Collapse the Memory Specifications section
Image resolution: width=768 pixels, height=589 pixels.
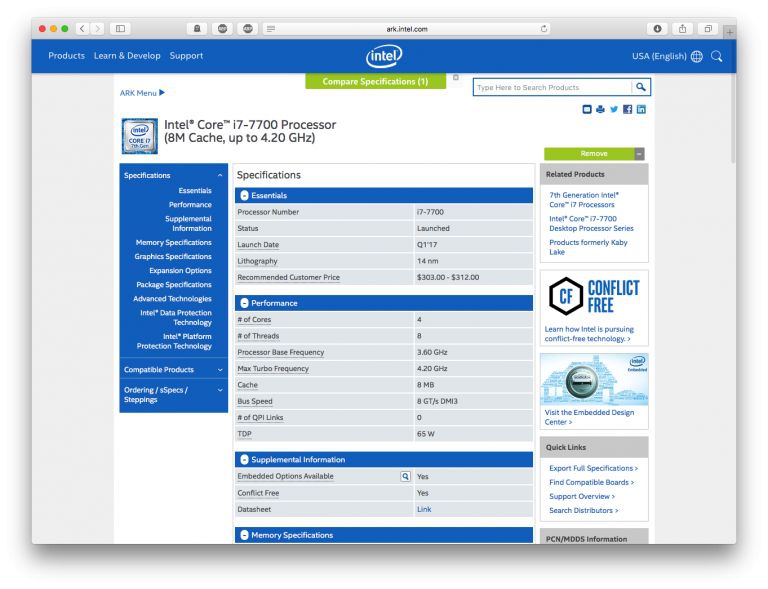(x=244, y=535)
